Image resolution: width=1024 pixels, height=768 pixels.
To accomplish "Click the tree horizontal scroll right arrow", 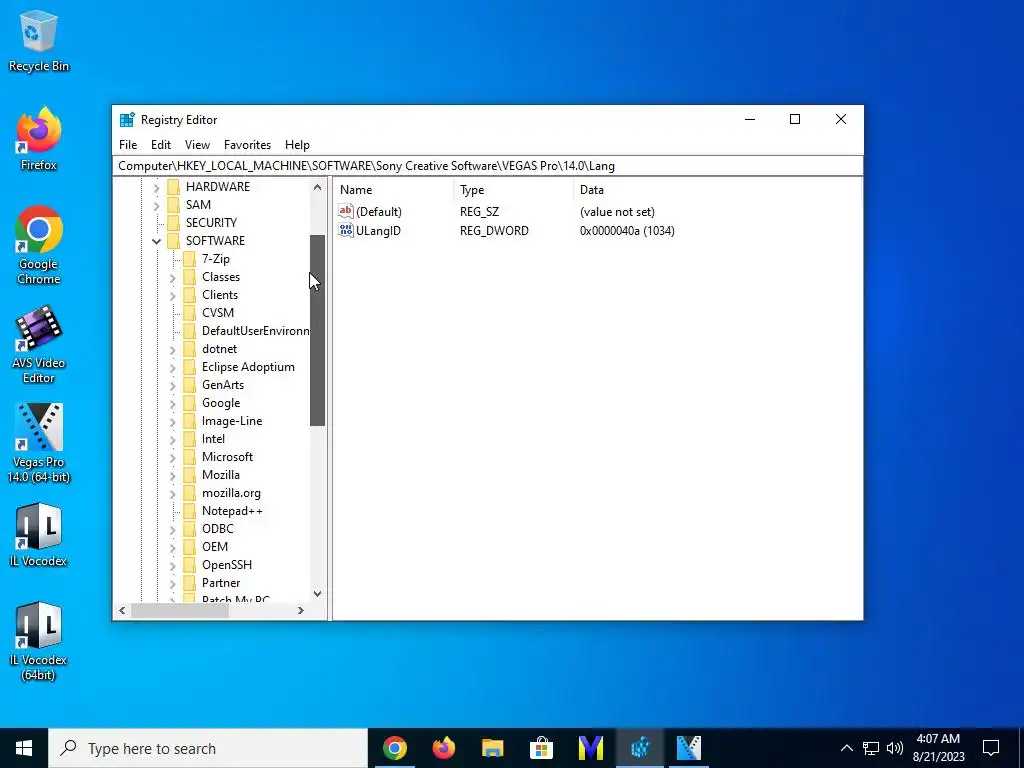I will [x=300, y=610].
